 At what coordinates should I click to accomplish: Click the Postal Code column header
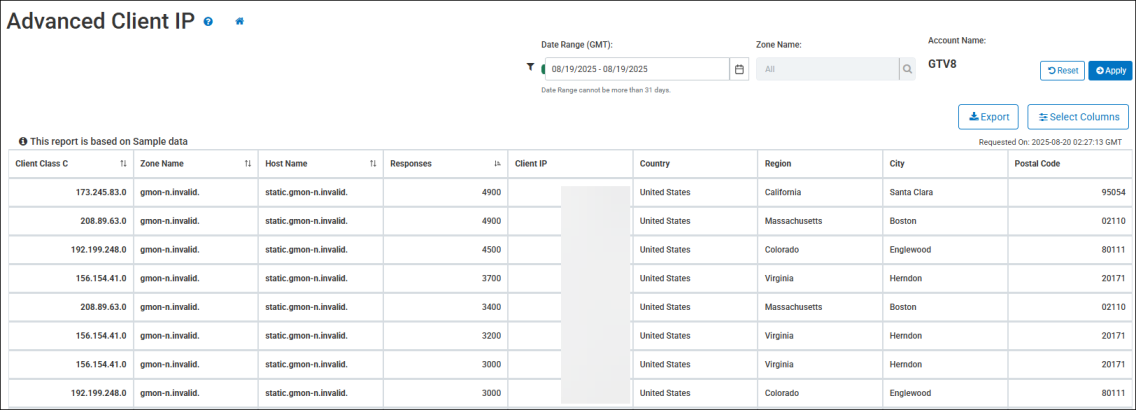1040,163
